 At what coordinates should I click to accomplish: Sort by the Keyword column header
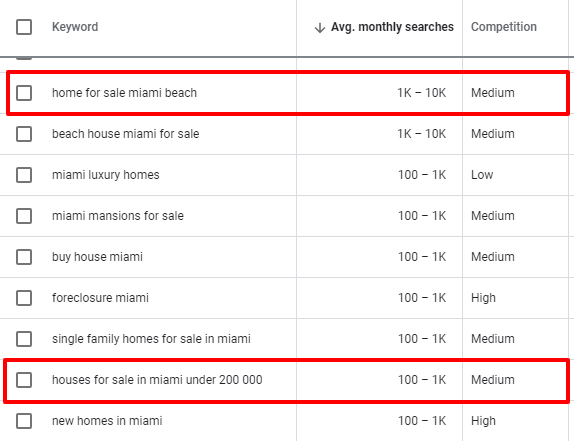(x=75, y=27)
